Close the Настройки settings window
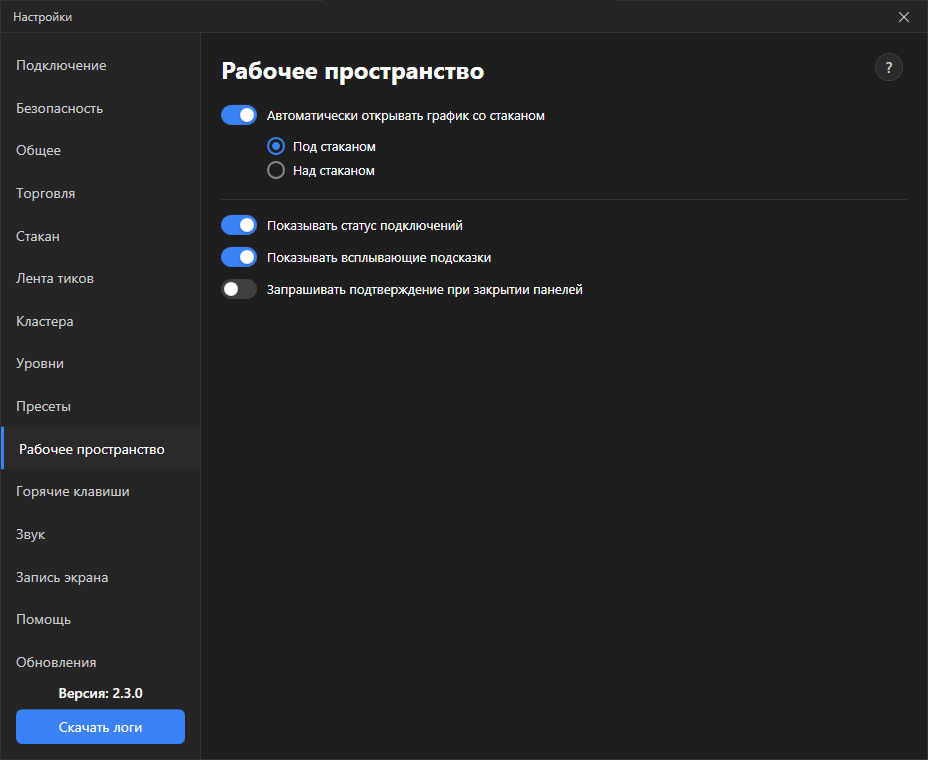Screen dimensions: 928x760 point(904,17)
